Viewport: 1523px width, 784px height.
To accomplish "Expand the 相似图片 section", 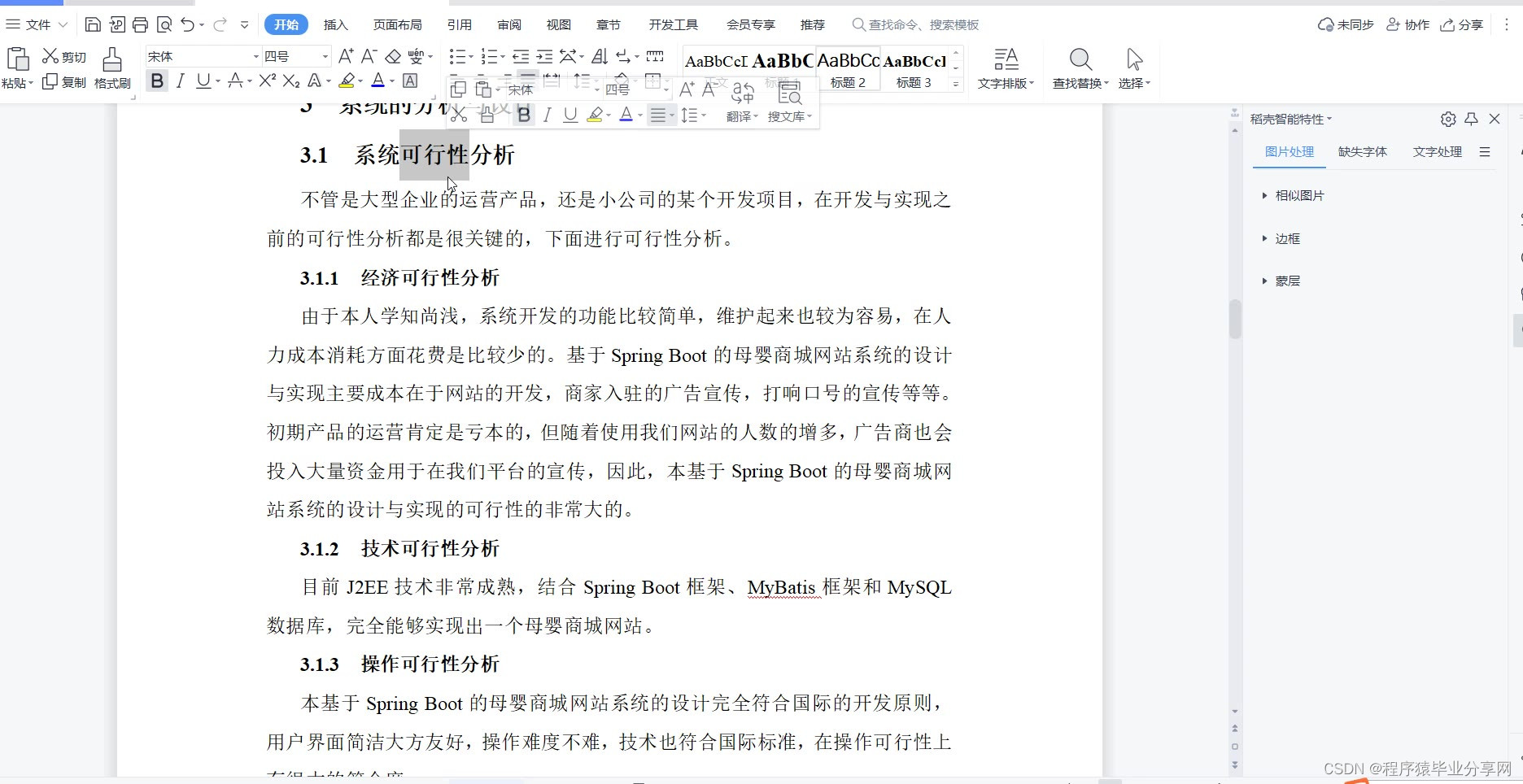I will (x=1293, y=195).
